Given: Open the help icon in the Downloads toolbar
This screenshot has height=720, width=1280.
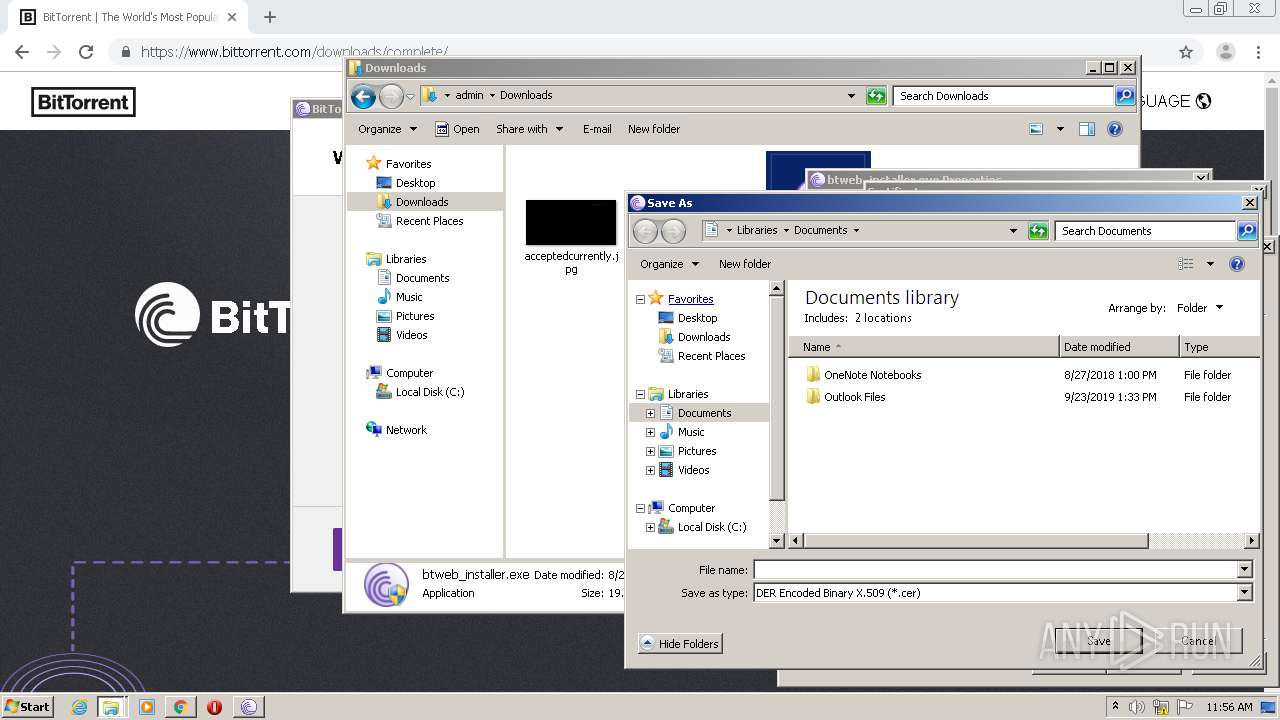Looking at the screenshot, I should tap(1115, 129).
